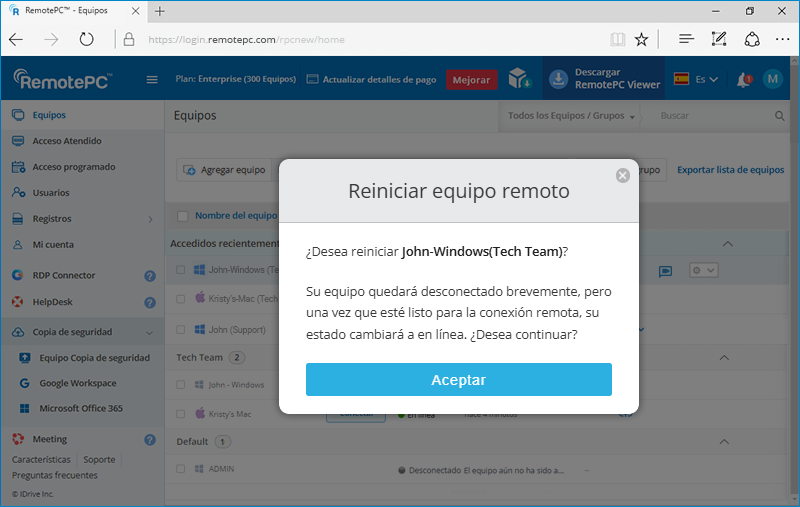This screenshot has height=507, width=800.
Task: Open the RemotePC hamburger menu
Action: 152,80
